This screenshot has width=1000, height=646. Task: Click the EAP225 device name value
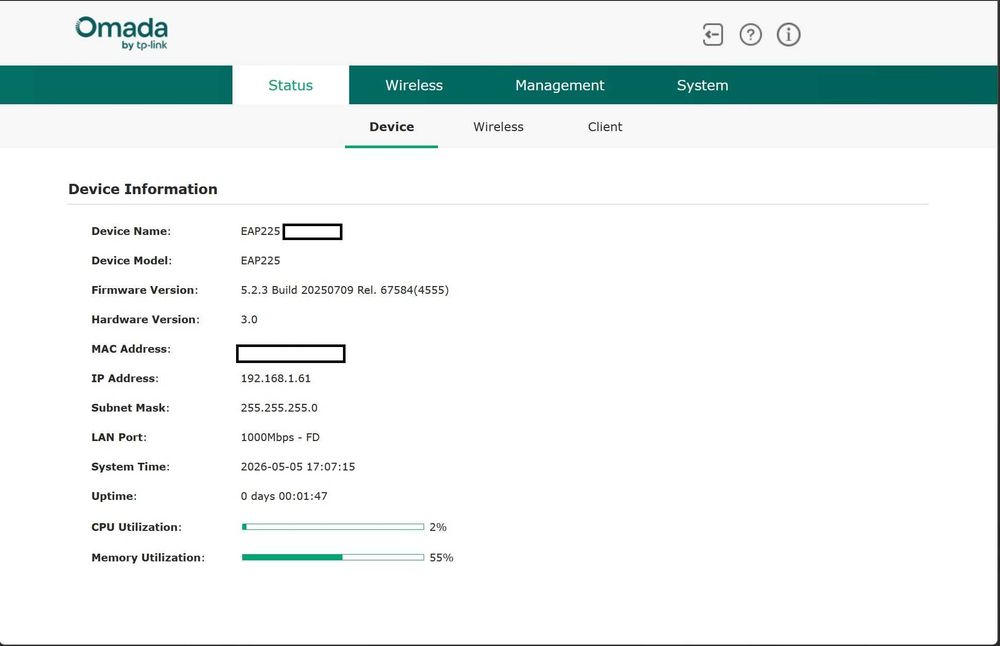click(260, 231)
